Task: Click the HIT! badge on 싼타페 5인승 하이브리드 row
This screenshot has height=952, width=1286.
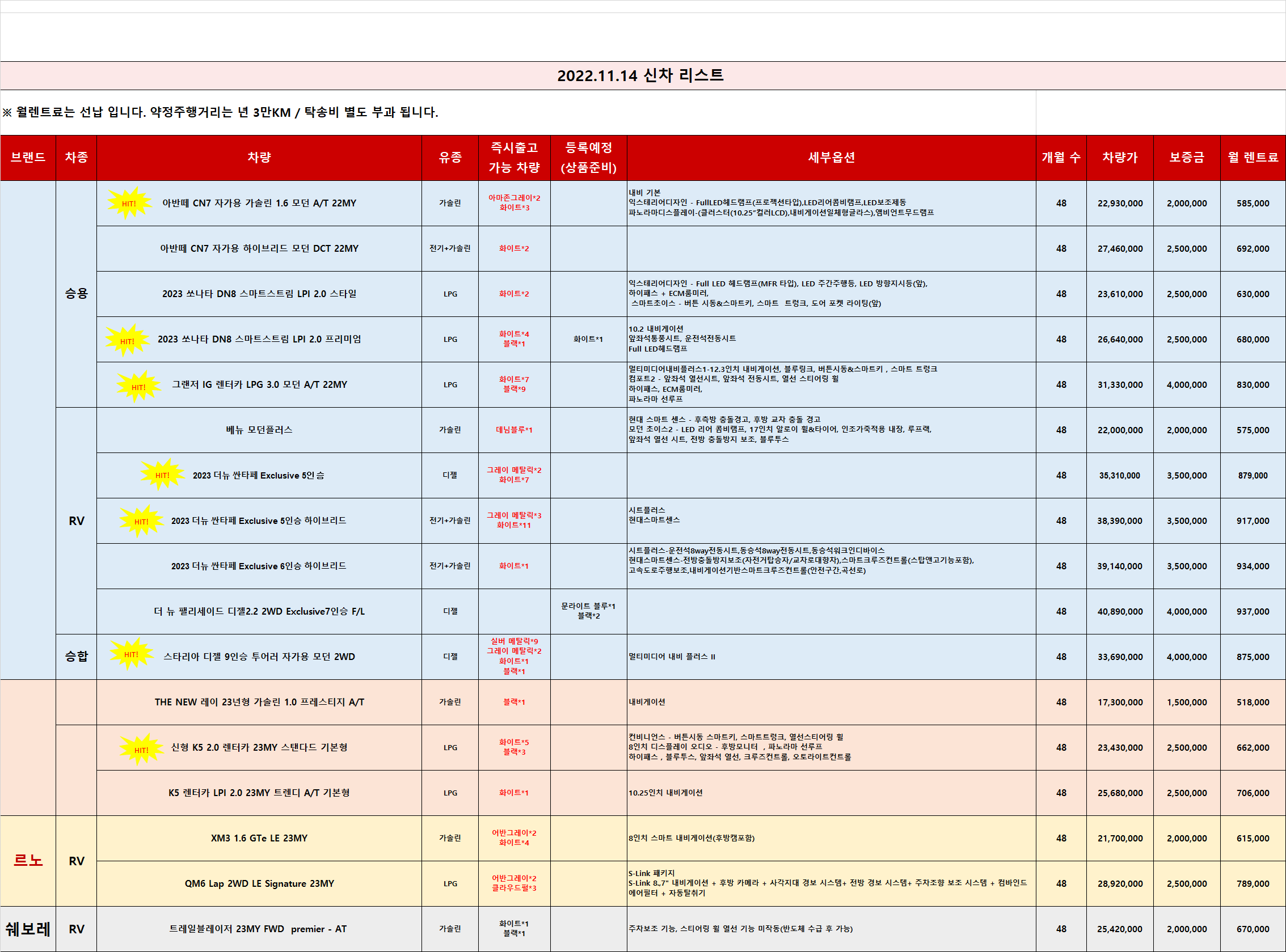Action: click(141, 521)
